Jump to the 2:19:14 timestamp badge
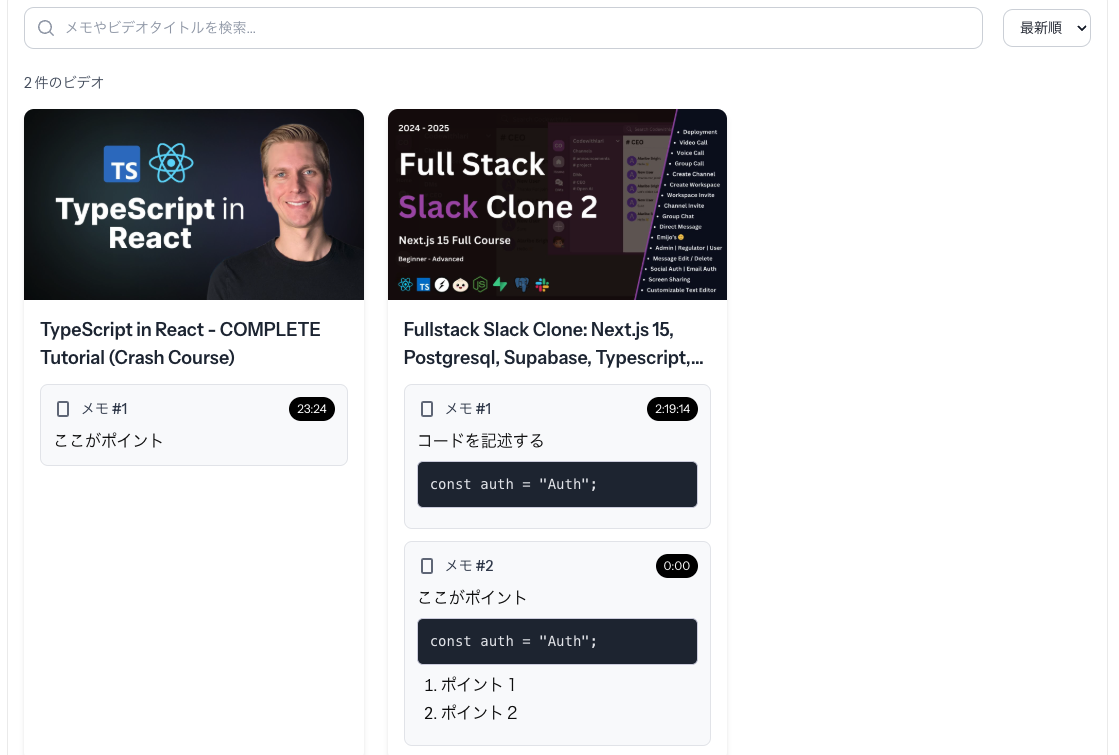Viewport: 1119px width, 755px height. (673, 409)
